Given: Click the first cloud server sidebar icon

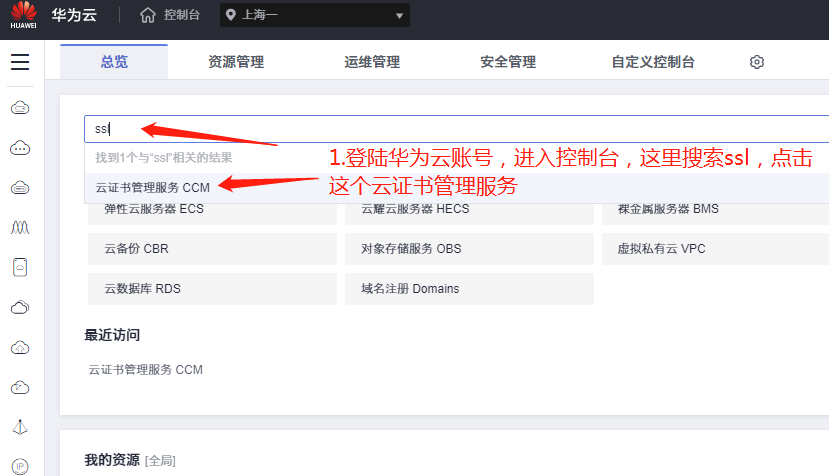Looking at the screenshot, I should [x=20, y=107].
